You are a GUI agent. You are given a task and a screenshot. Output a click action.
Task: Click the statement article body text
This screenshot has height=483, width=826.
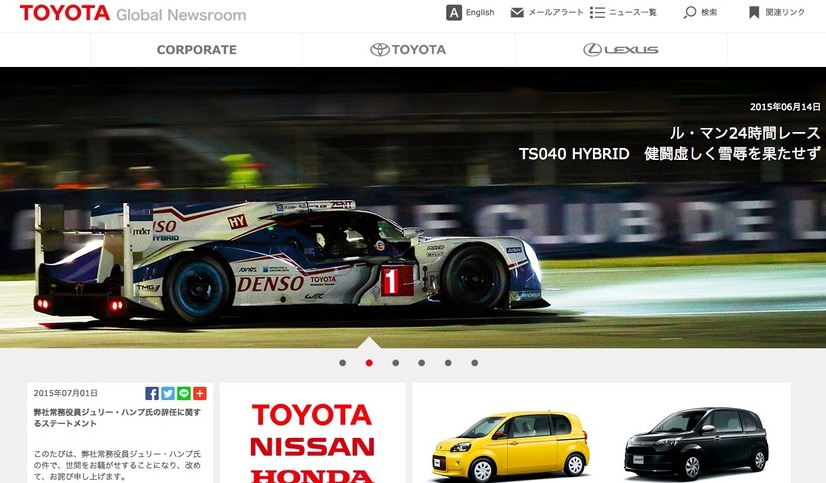(117, 465)
